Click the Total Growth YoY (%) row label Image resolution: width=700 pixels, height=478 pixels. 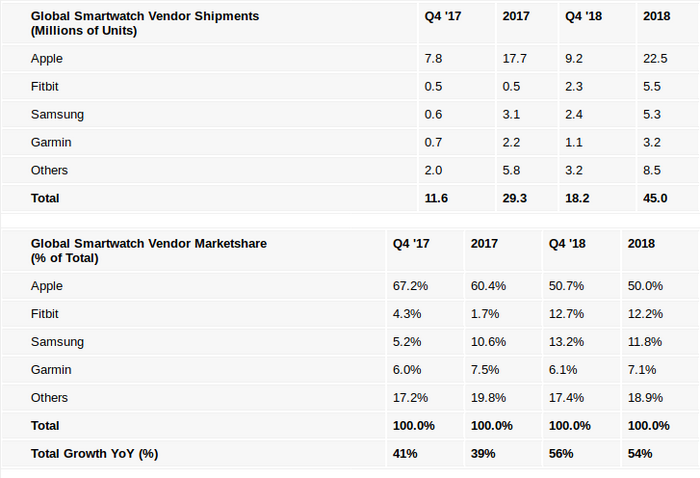click(x=94, y=454)
